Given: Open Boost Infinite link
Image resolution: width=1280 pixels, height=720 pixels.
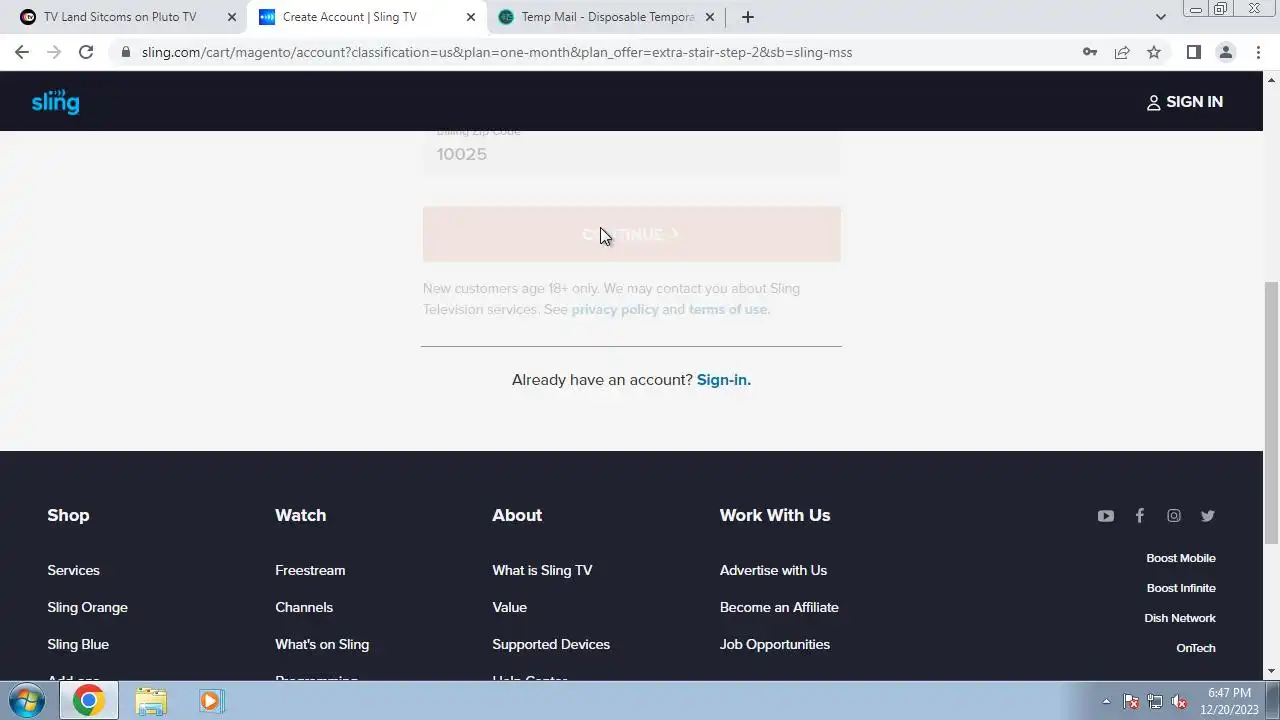Looking at the screenshot, I should coord(1181,588).
